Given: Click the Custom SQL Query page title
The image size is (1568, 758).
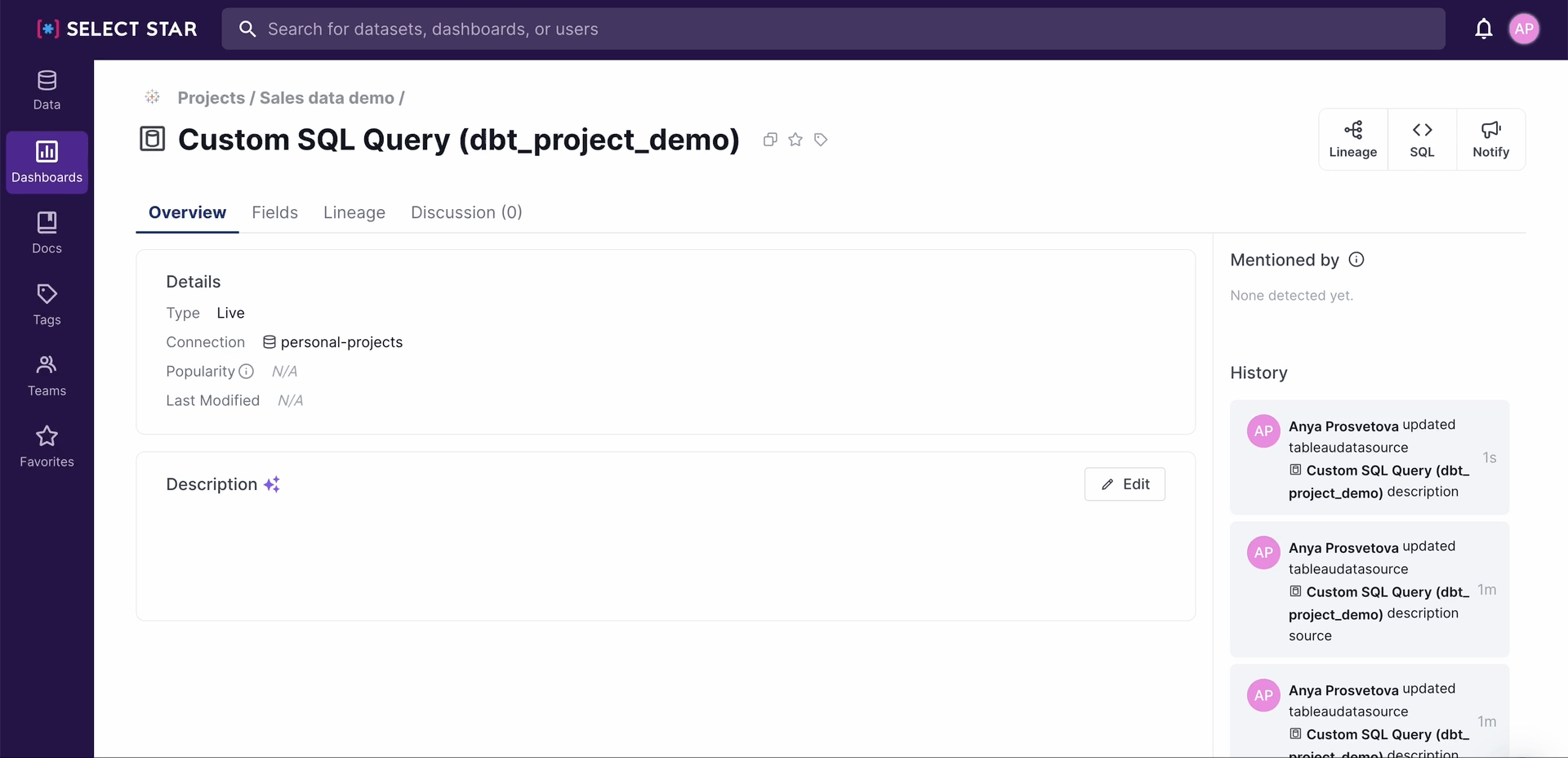Looking at the screenshot, I should (x=458, y=140).
